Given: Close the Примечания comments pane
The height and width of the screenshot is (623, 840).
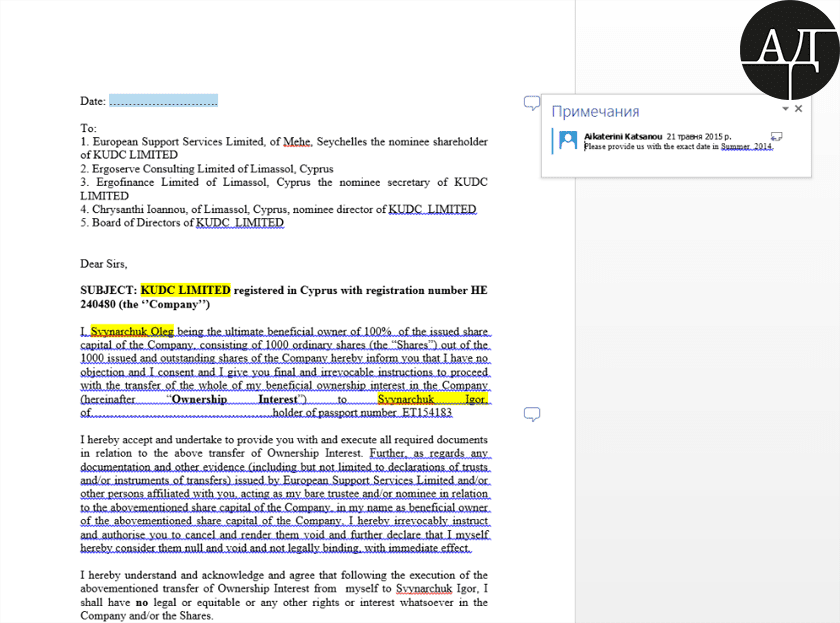Looking at the screenshot, I should [x=798, y=109].
